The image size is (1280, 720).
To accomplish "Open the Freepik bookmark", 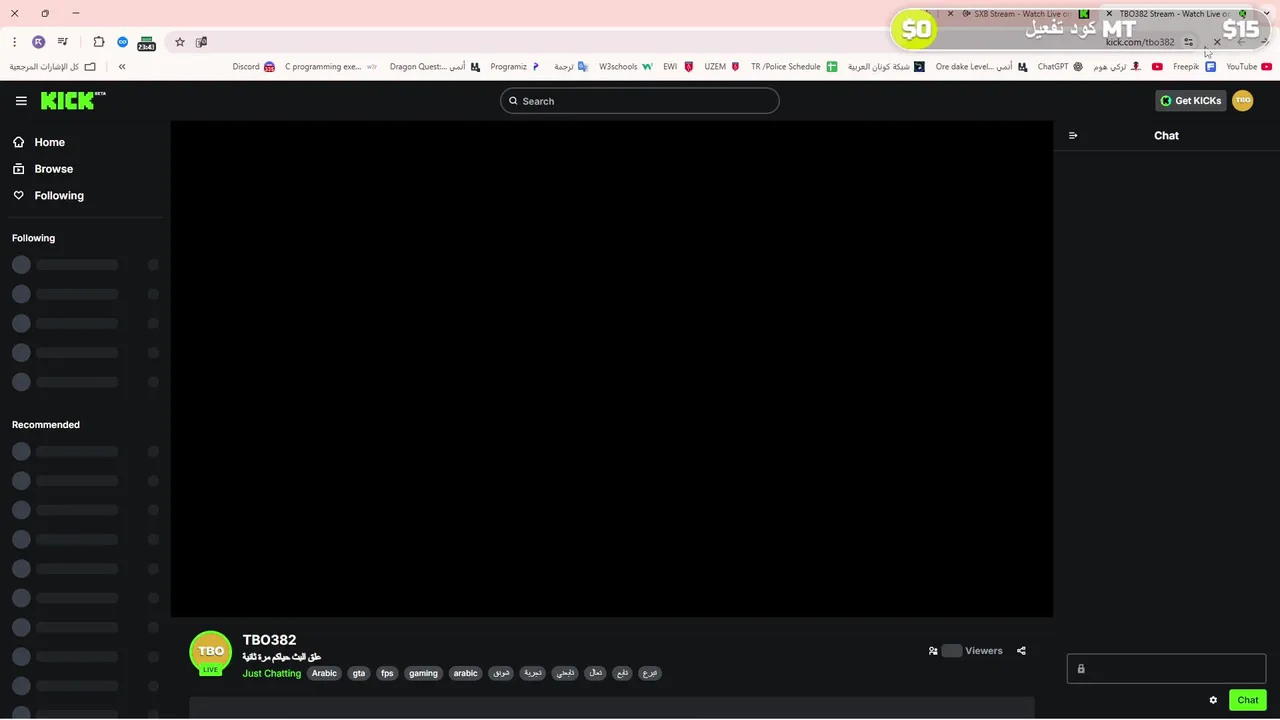I will tap(1194, 67).
